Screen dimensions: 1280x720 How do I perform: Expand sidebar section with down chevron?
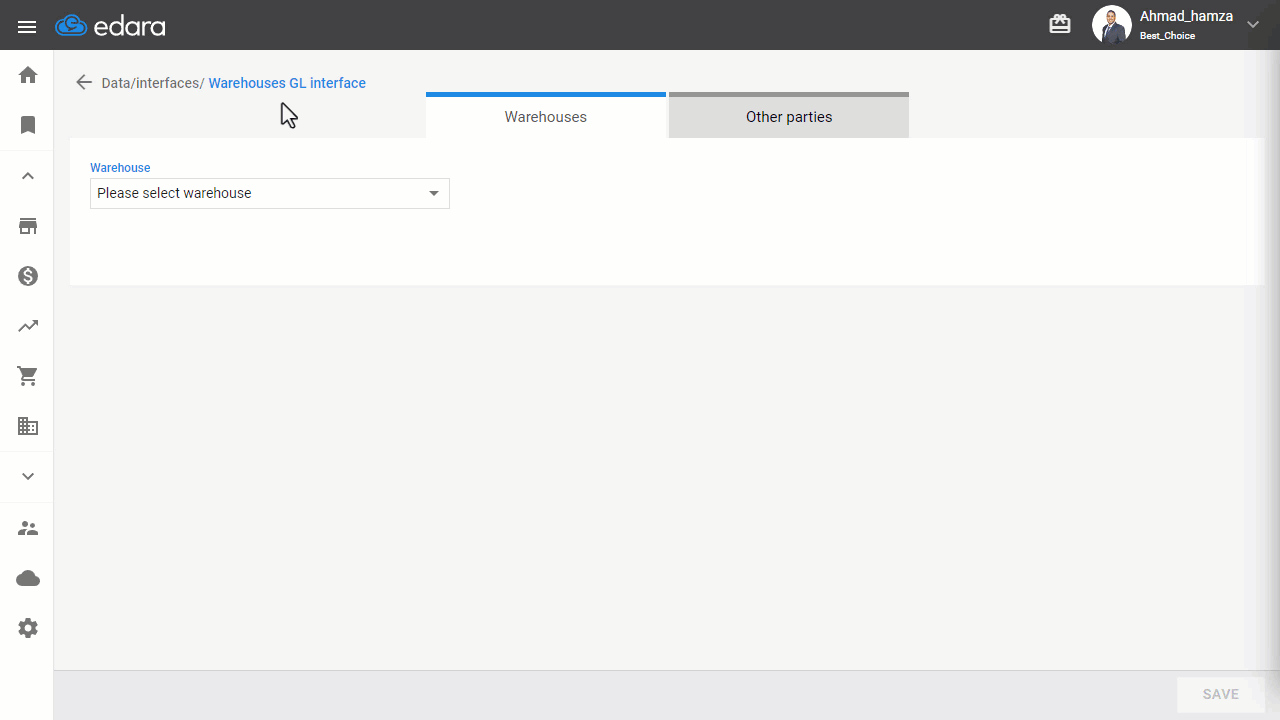(x=28, y=476)
